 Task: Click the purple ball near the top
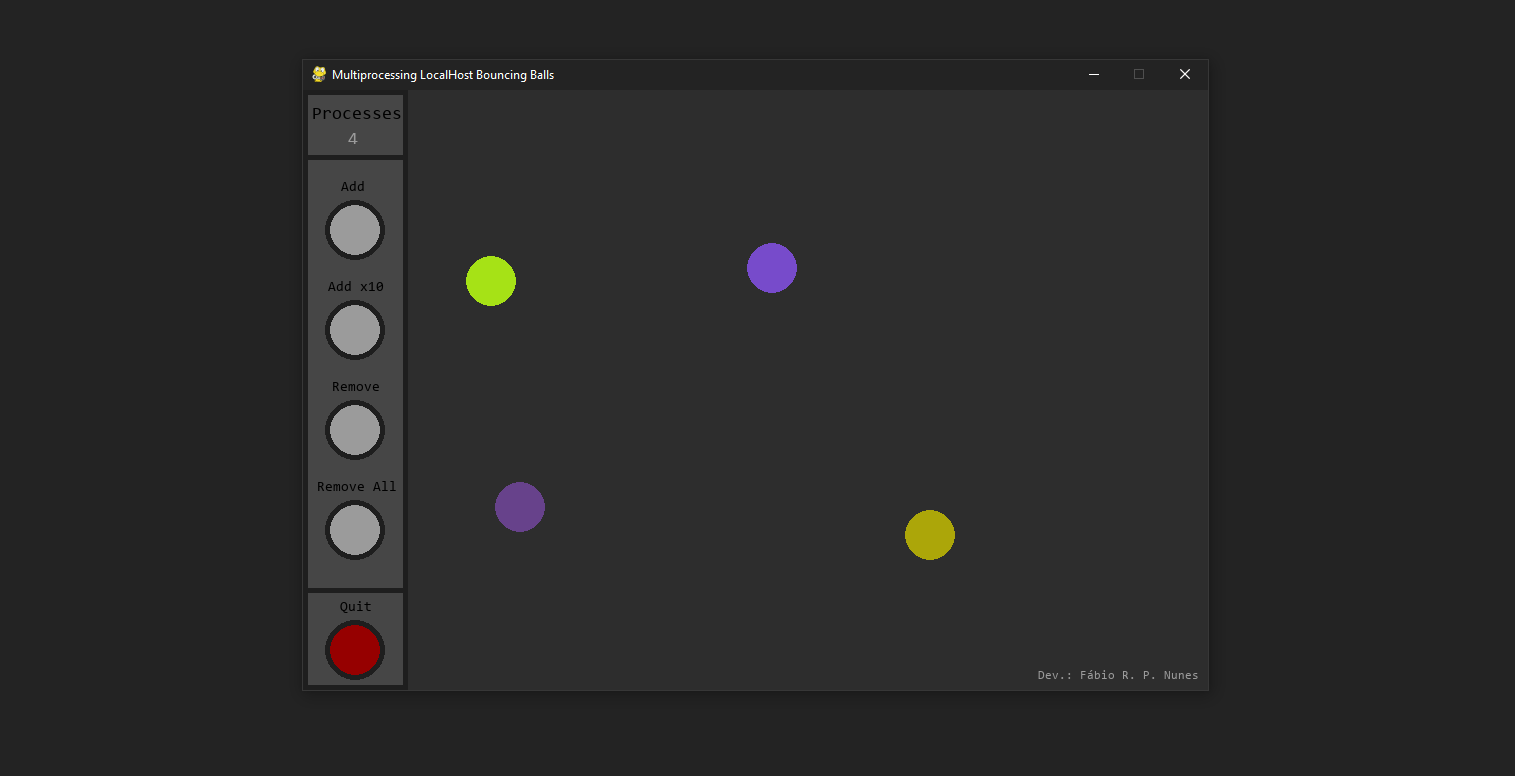[772, 268]
